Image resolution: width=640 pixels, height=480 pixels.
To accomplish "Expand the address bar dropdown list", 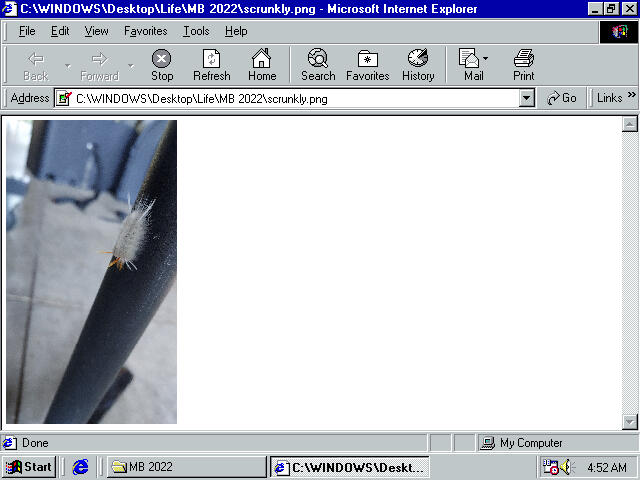I will [527, 98].
